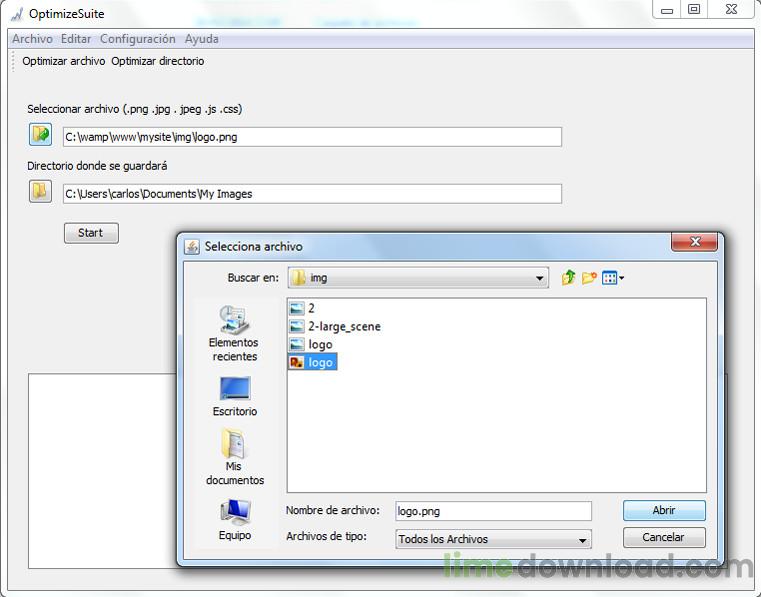This screenshot has width=761, height=597.
Task: Select Optimizar directorio toolbar item
Action: (x=158, y=61)
